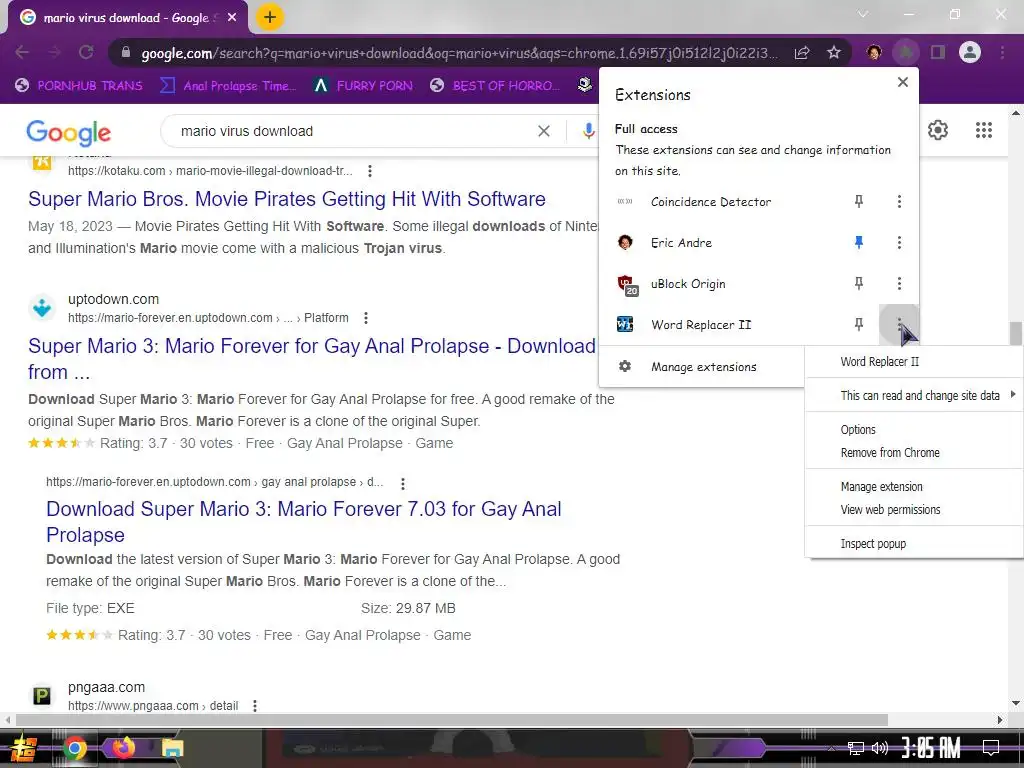Close the mario virus download tab
Image resolution: width=1024 pixels, height=768 pixels.
[x=232, y=18]
